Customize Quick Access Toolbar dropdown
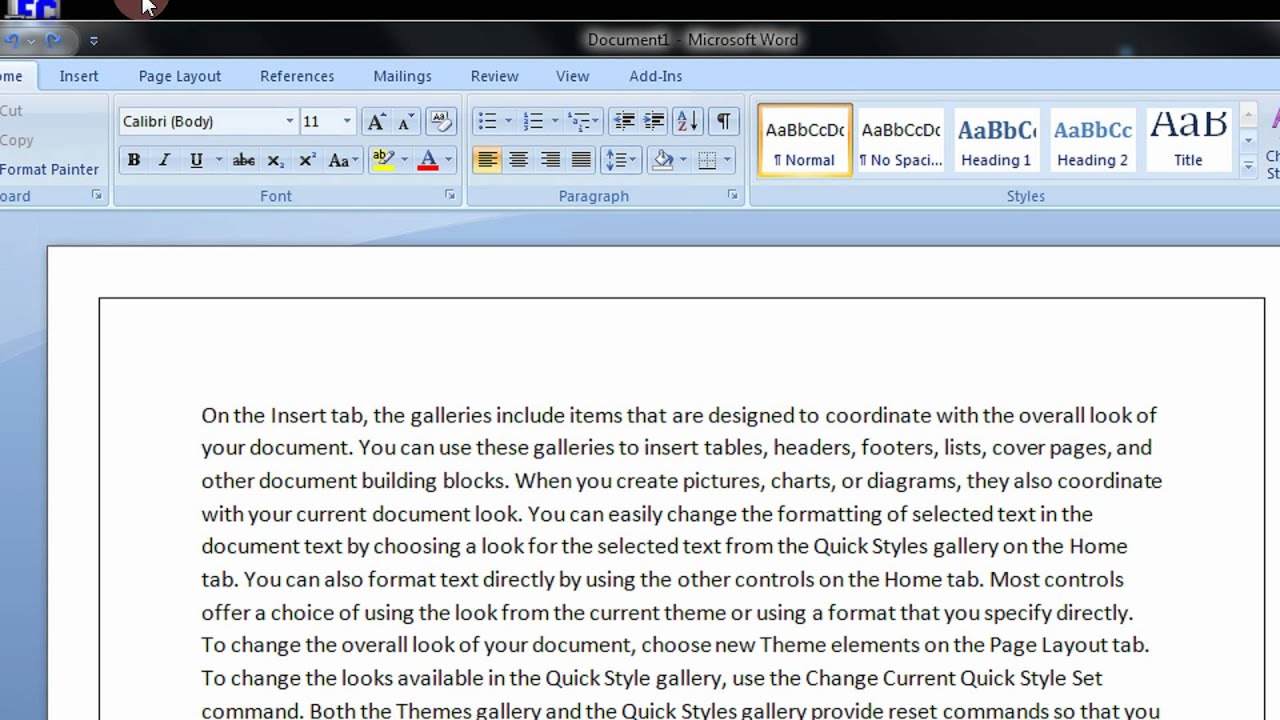This screenshot has width=1280, height=720. pos(94,41)
